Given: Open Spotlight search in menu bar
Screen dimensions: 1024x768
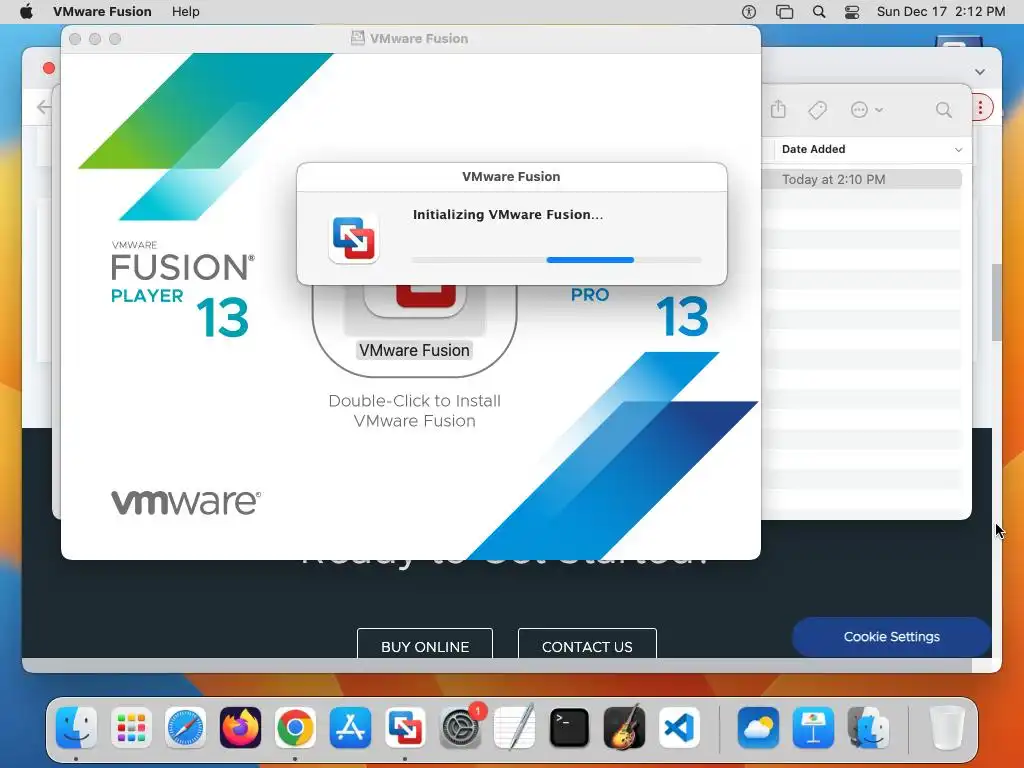Looking at the screenshot, I should click(x=819, y=12).
